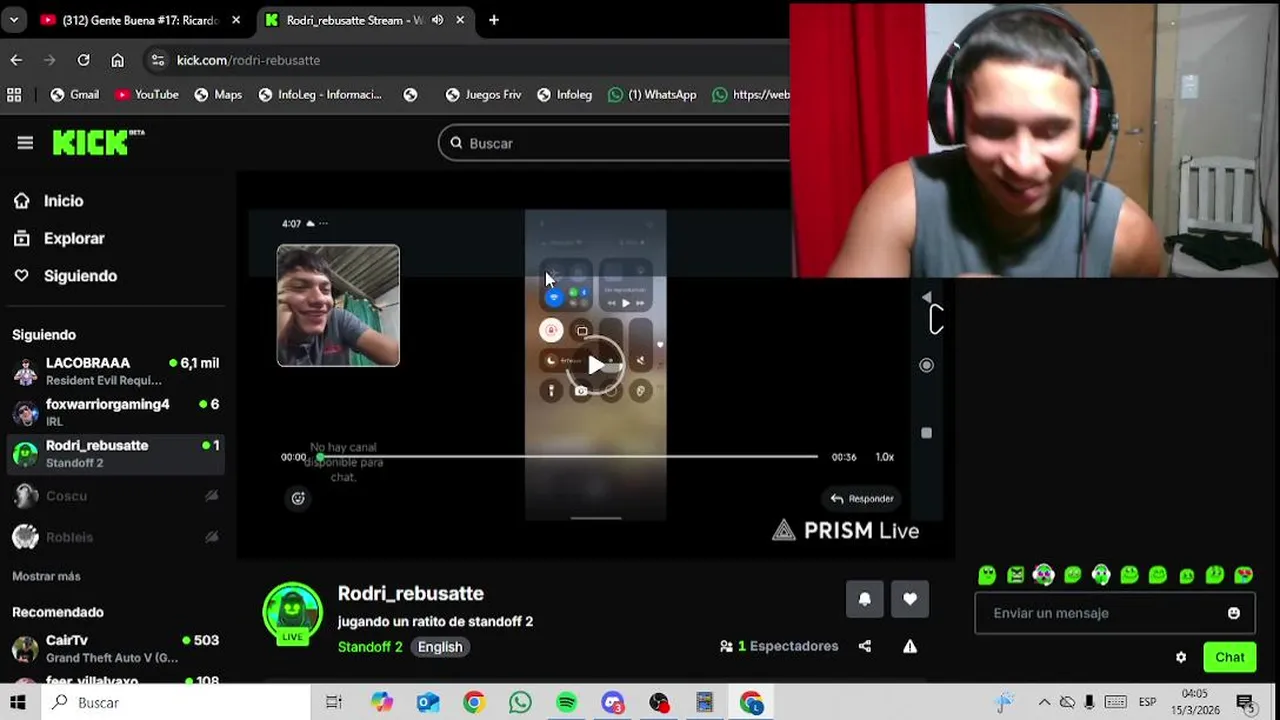Open the Kick hamburger sidebar menu
Screen dimensions: 1280x720
(25, 143)
